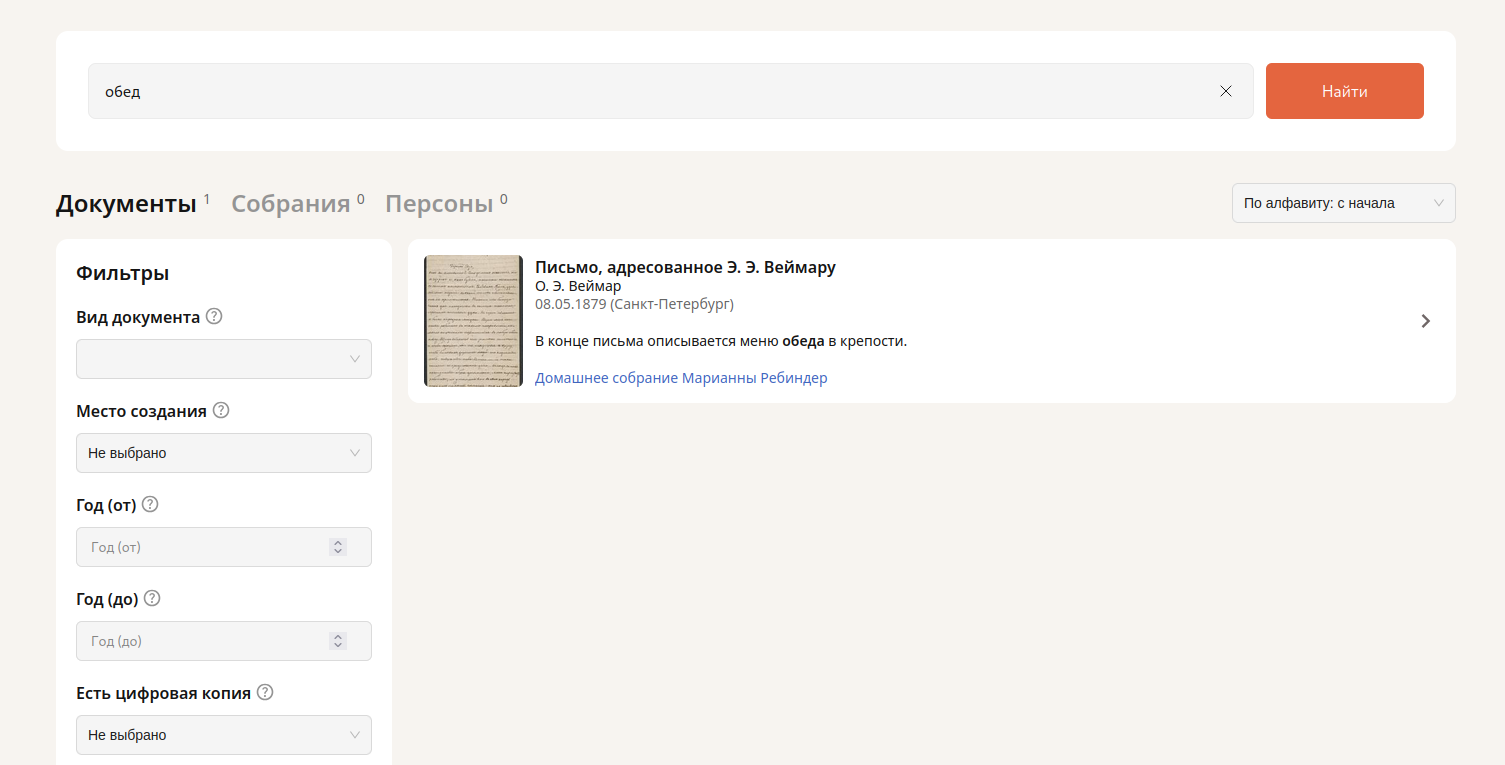The image size is (1505, 765).
Task: Click the letter manuscript thumbnail
Action: [473, 321]
